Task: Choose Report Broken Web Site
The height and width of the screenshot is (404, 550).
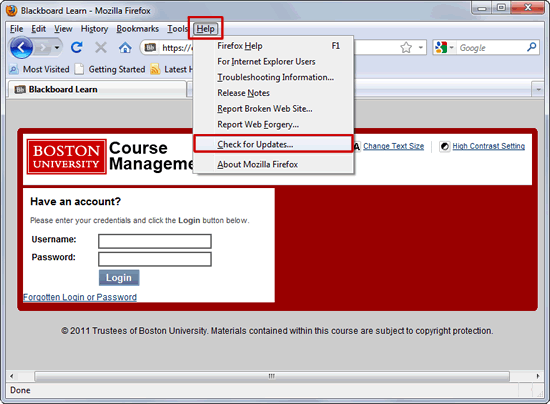Action: click(273, 109)
